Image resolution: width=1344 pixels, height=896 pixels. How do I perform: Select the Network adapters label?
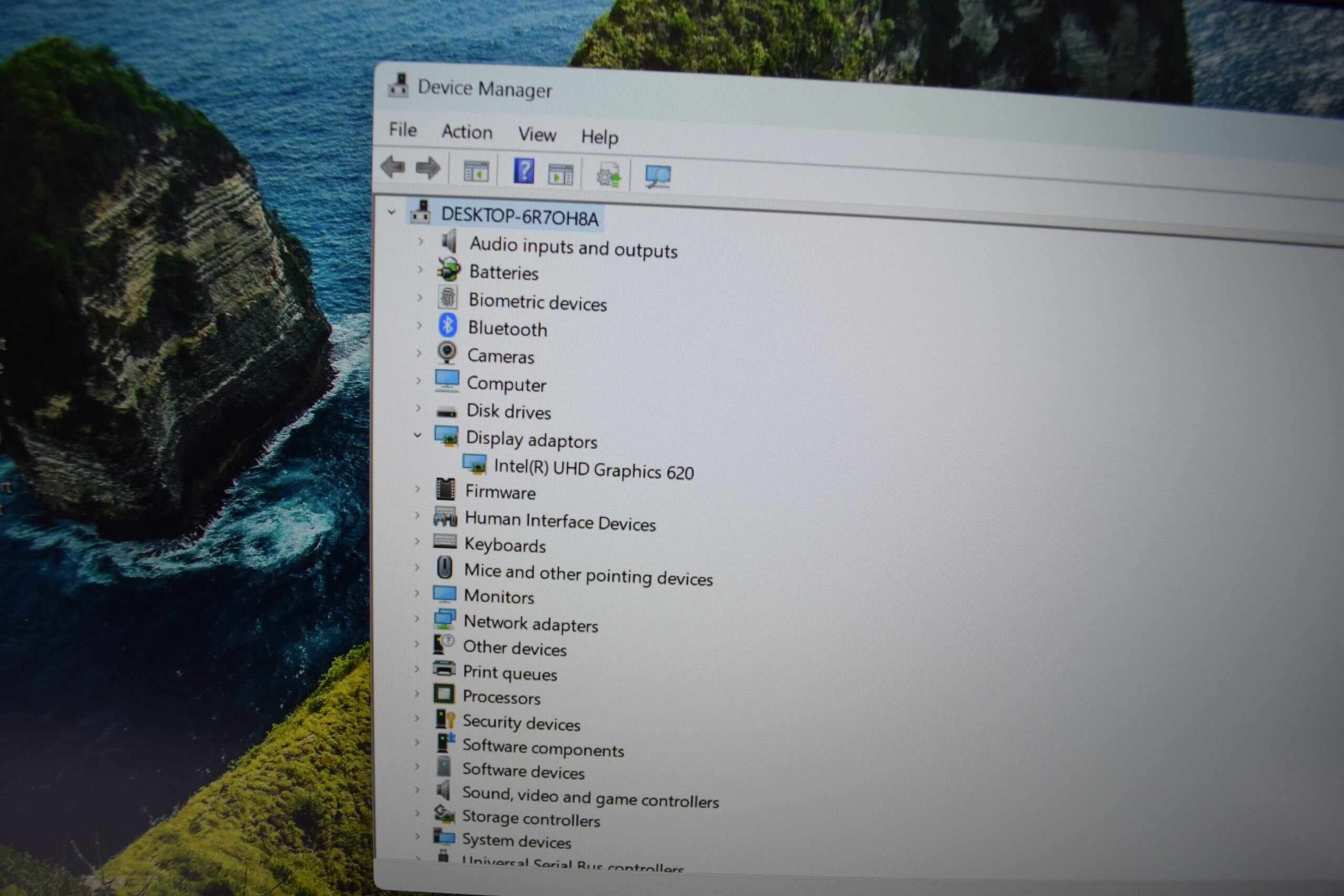pyautogui.click(x=531, y=624)
